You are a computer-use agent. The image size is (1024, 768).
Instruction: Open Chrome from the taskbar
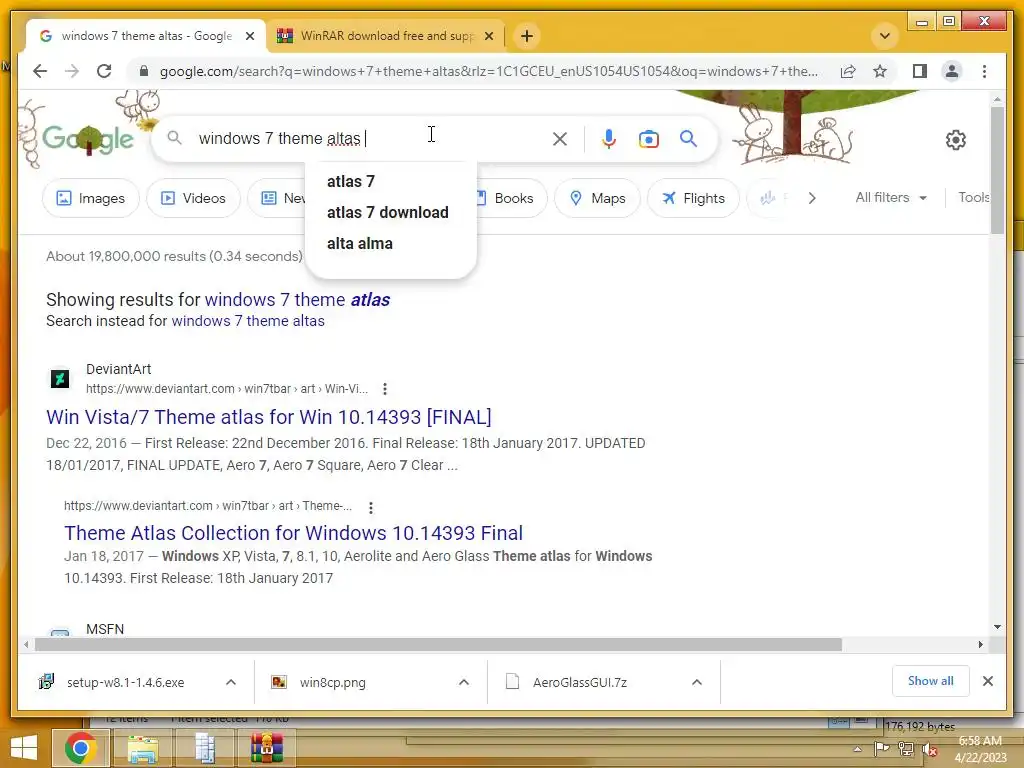click(x=82, y=748)
